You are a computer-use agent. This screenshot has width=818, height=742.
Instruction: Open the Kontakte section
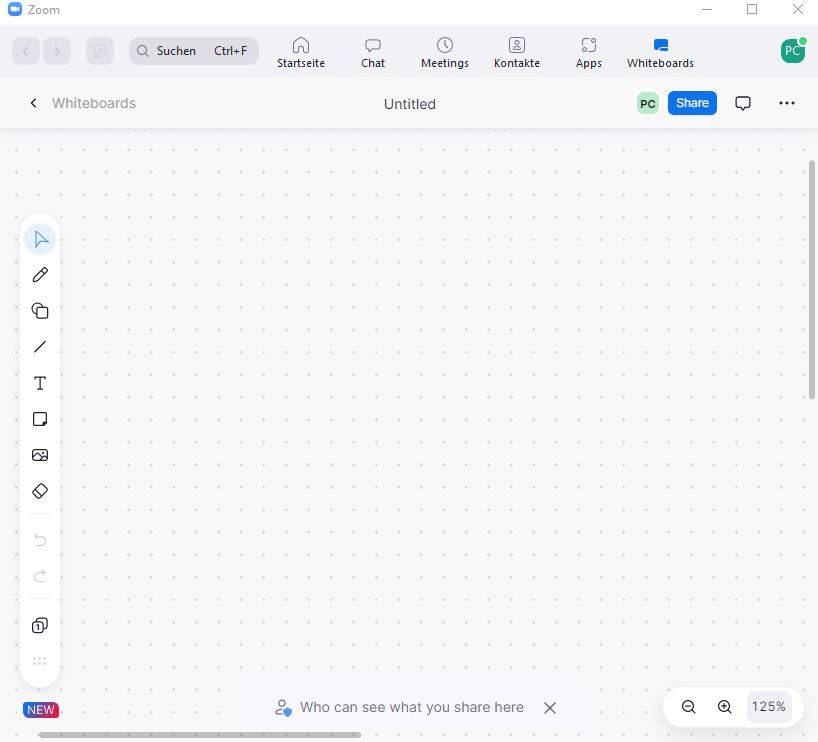pos(516,51)
